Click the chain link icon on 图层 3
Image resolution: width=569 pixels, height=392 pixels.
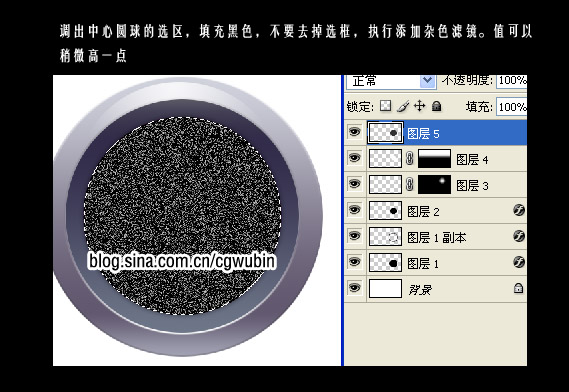[x=410, y=184]
